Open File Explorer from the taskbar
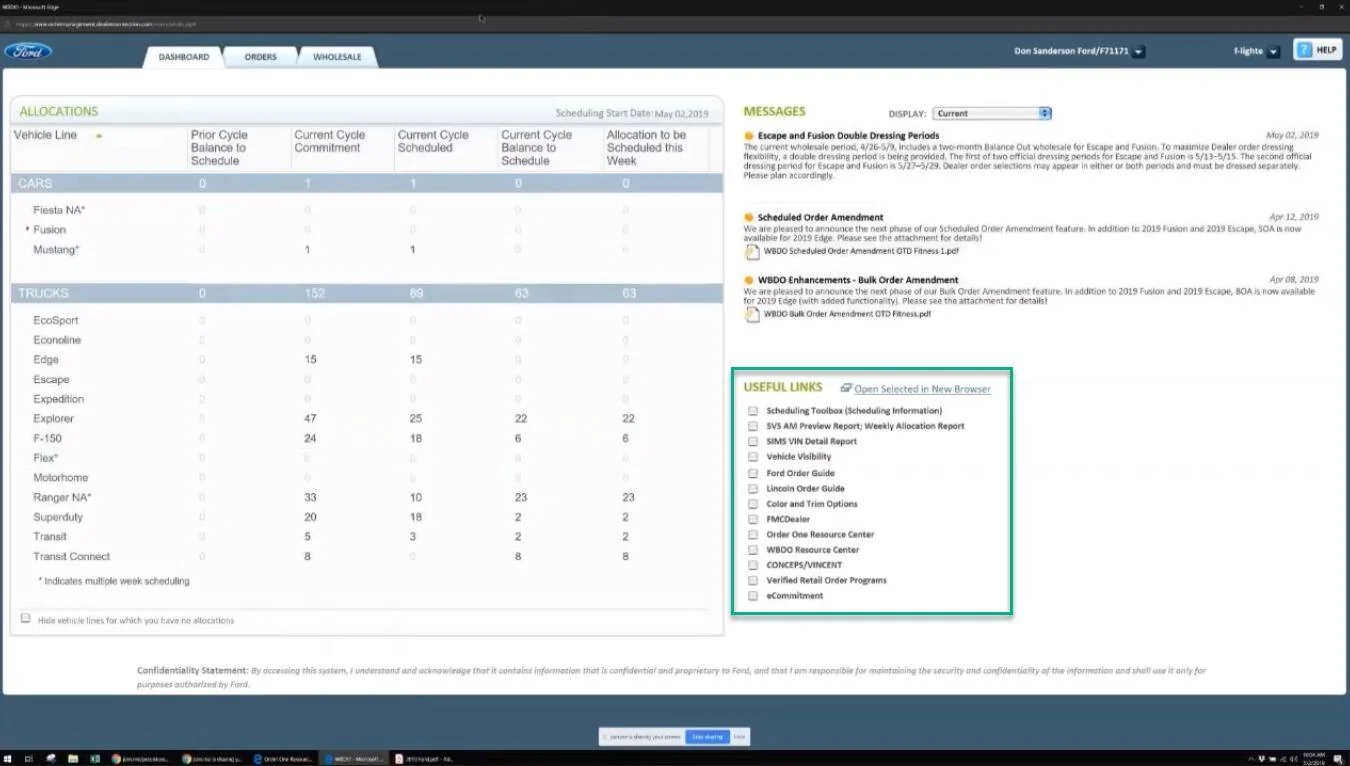Screen dimensions: 1350x766 coord(73,758)
